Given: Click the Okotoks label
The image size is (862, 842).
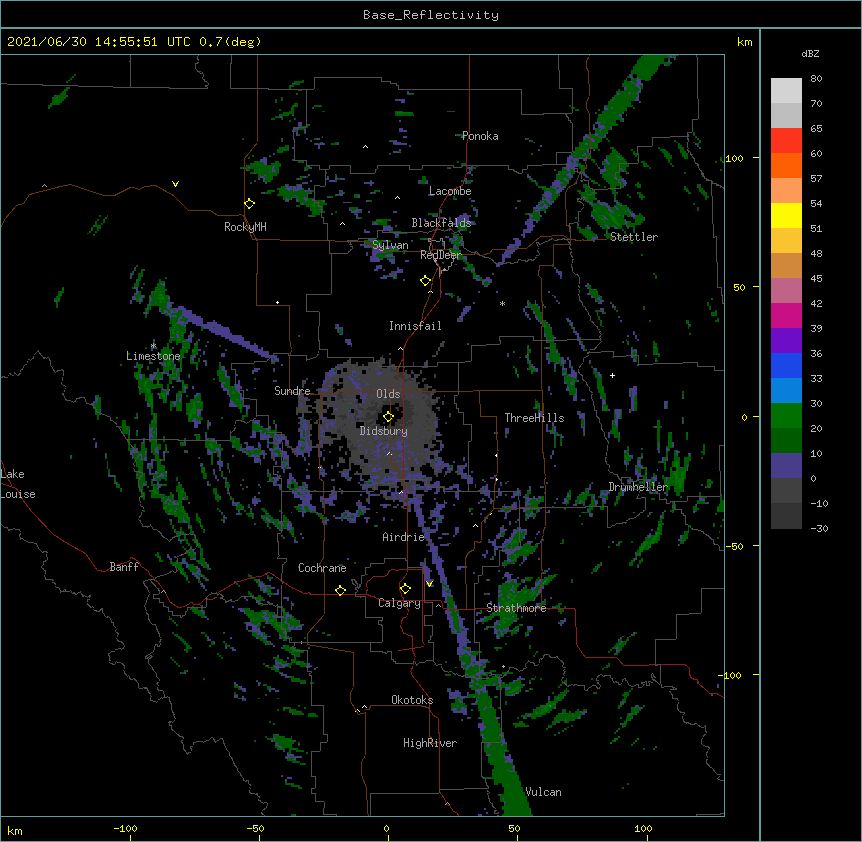Looking at the screenshot, I should coord(412,700).
